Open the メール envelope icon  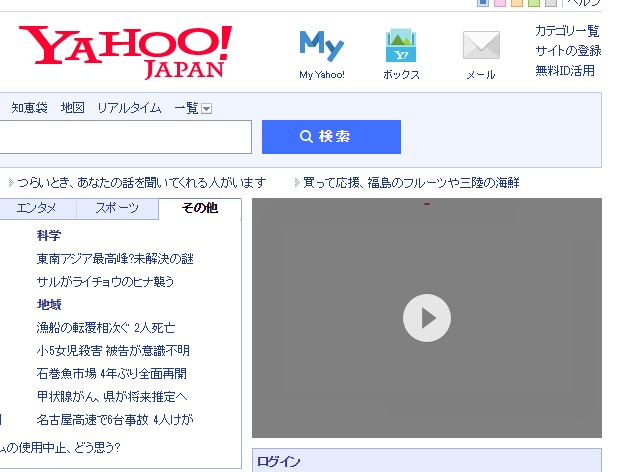[x=481, y=45]
